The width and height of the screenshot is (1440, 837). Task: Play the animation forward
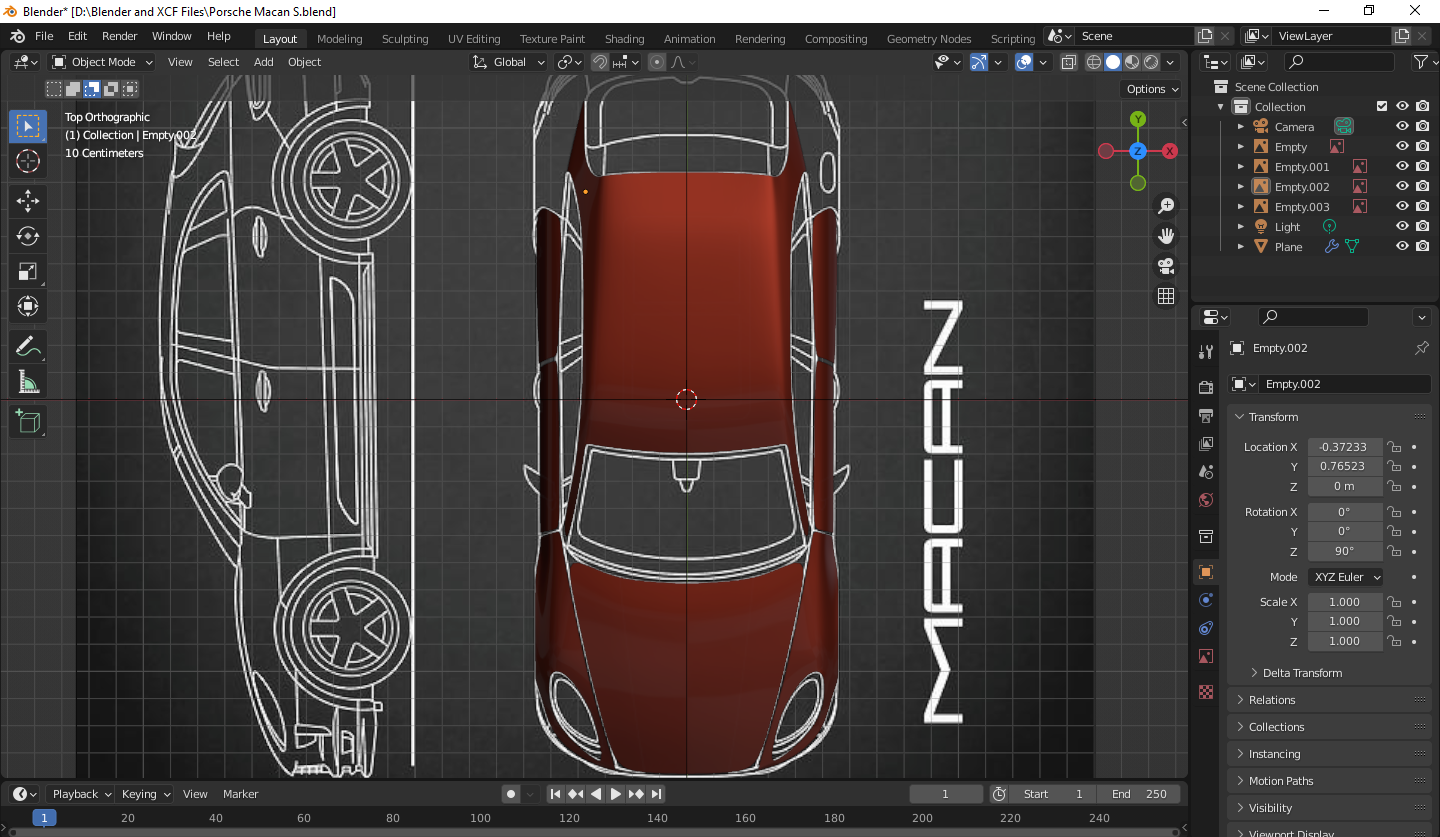pyautogui.click(x=616, y=794)
